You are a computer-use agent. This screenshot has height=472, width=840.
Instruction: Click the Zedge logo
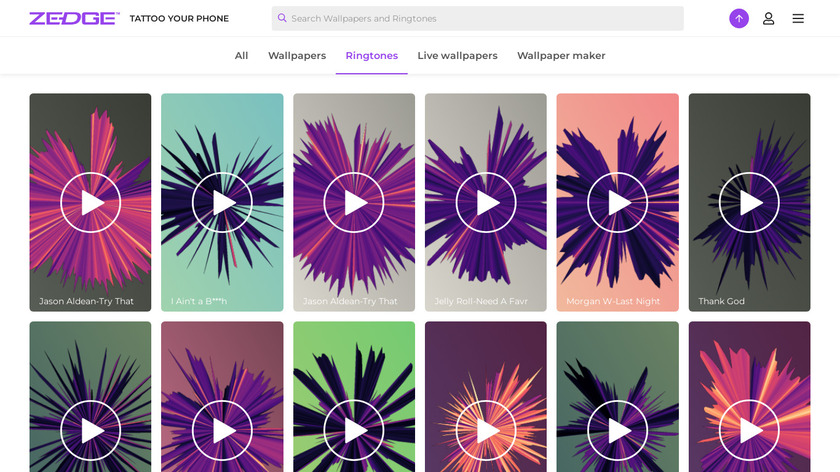(74, 18)
